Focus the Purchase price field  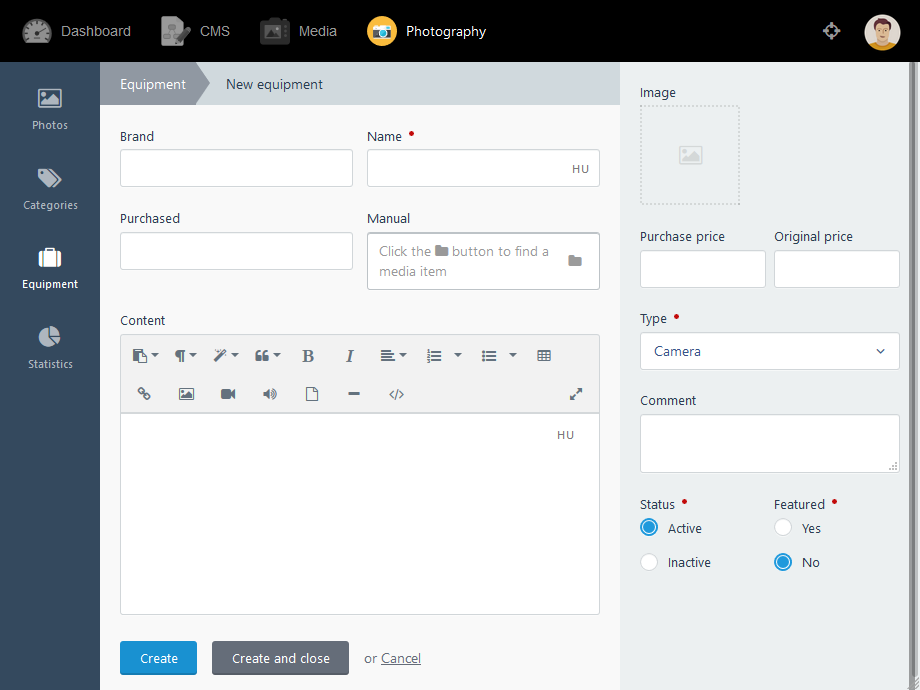[702, 269]
